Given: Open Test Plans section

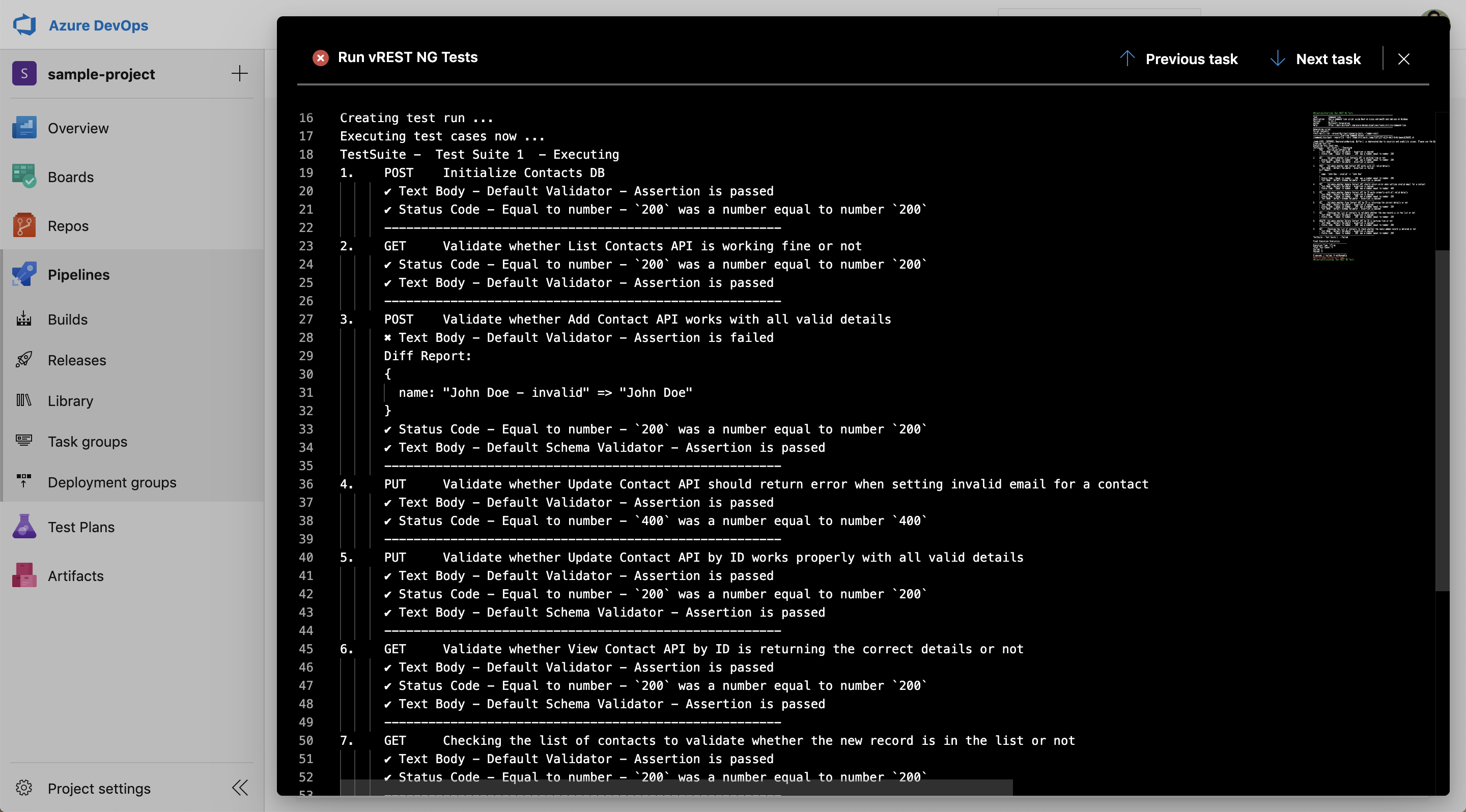Looking at the screenshot, I should (x=81, y=527).
